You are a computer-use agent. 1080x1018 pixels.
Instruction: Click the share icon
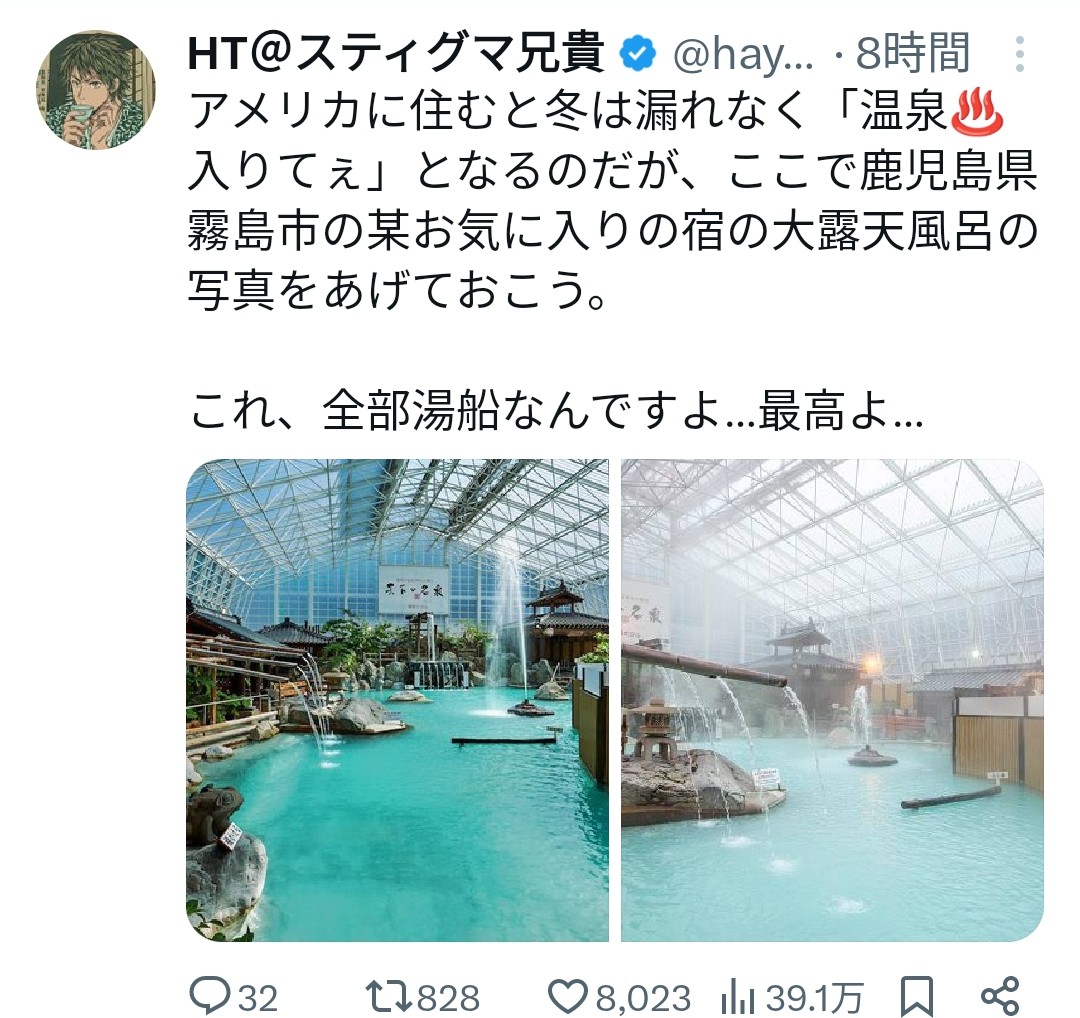coord(999,995)
